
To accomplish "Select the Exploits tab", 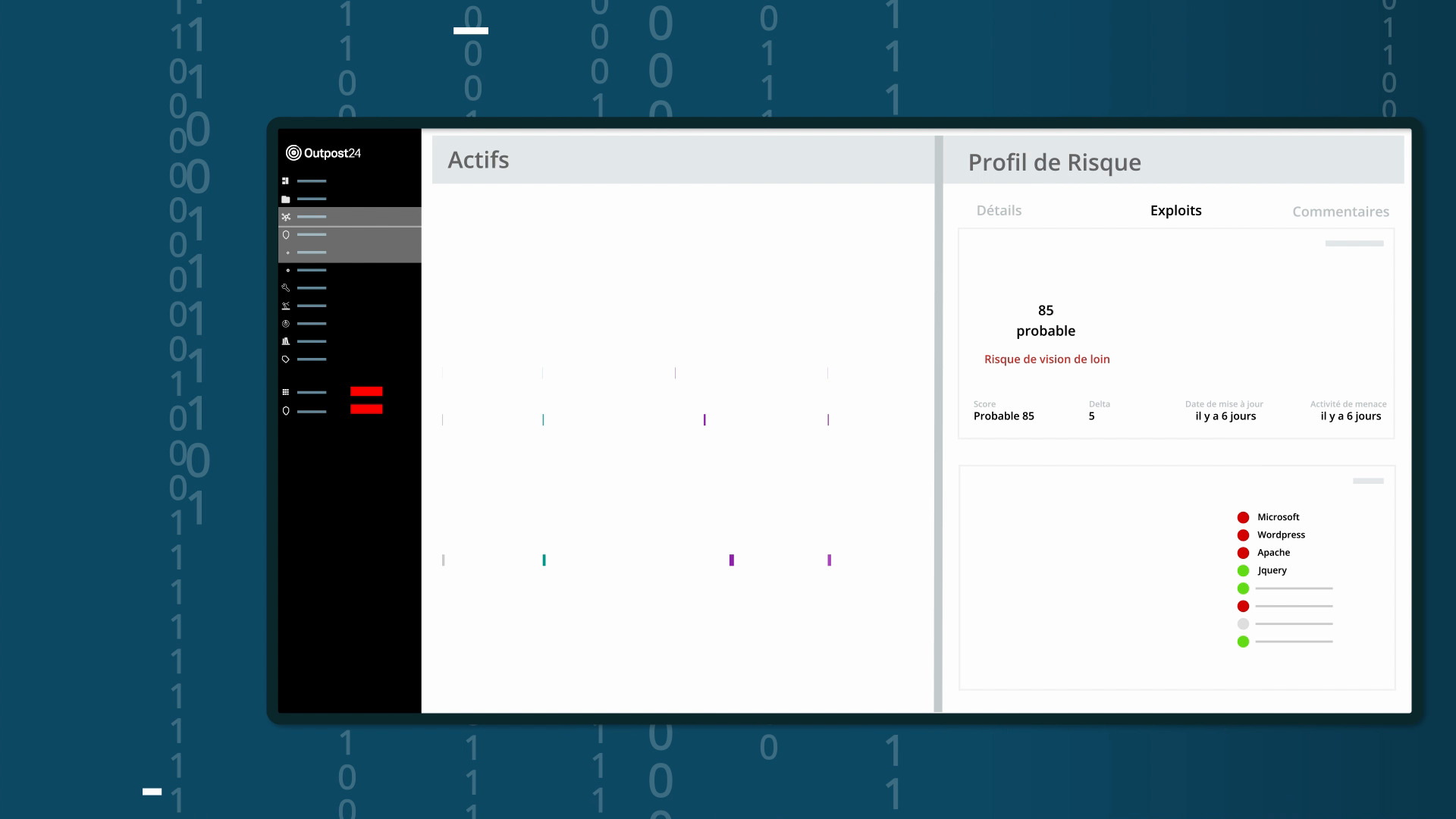I will (x=1175, y=211).
